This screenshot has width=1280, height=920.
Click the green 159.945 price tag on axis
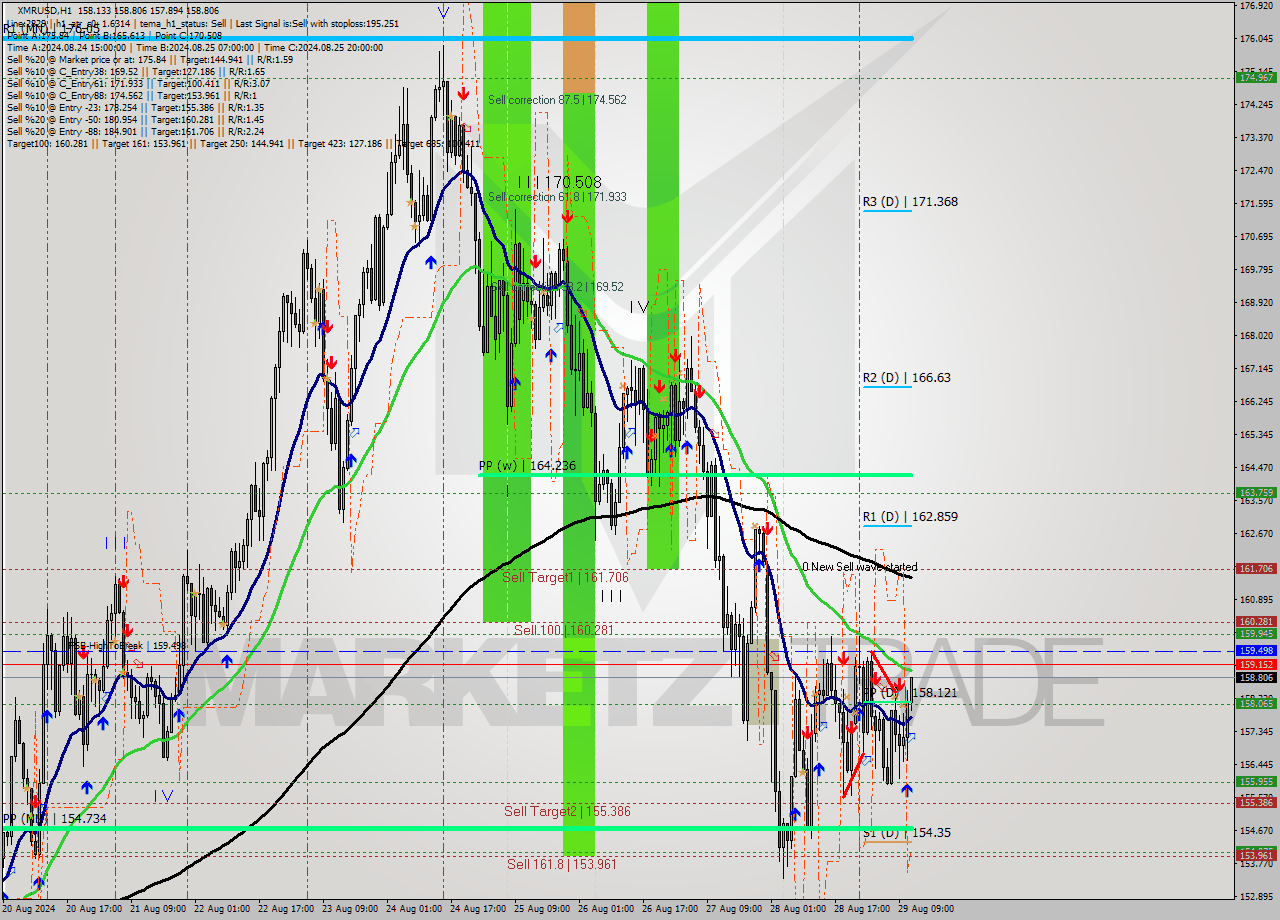(1256, 633)
